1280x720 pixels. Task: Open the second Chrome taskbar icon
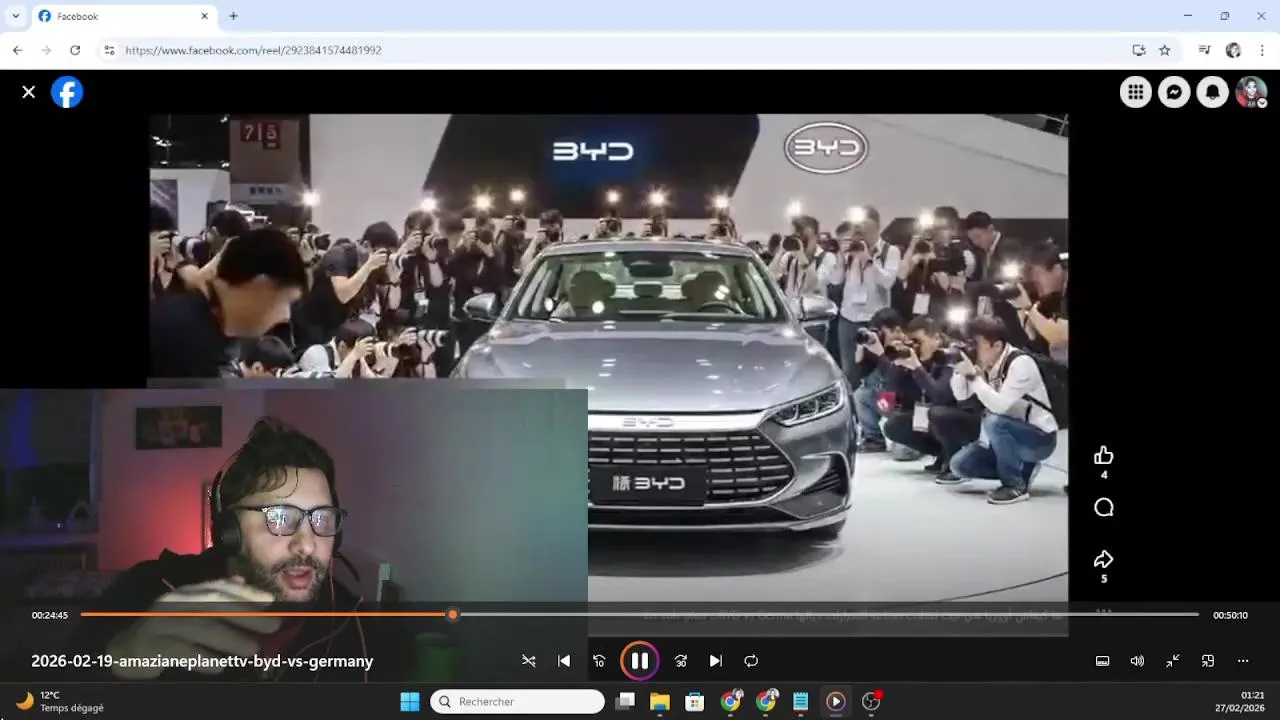pos(766,702)
